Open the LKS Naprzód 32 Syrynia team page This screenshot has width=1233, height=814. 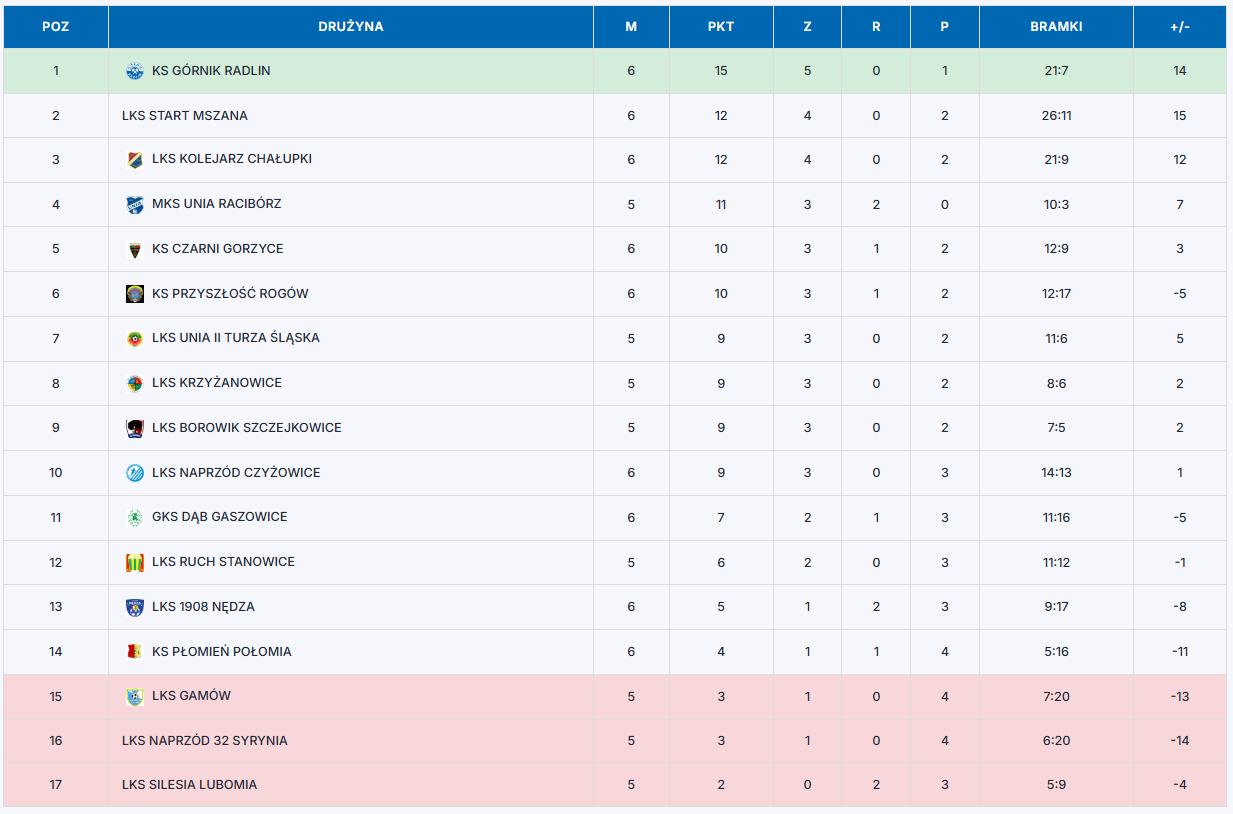point(205,741)
